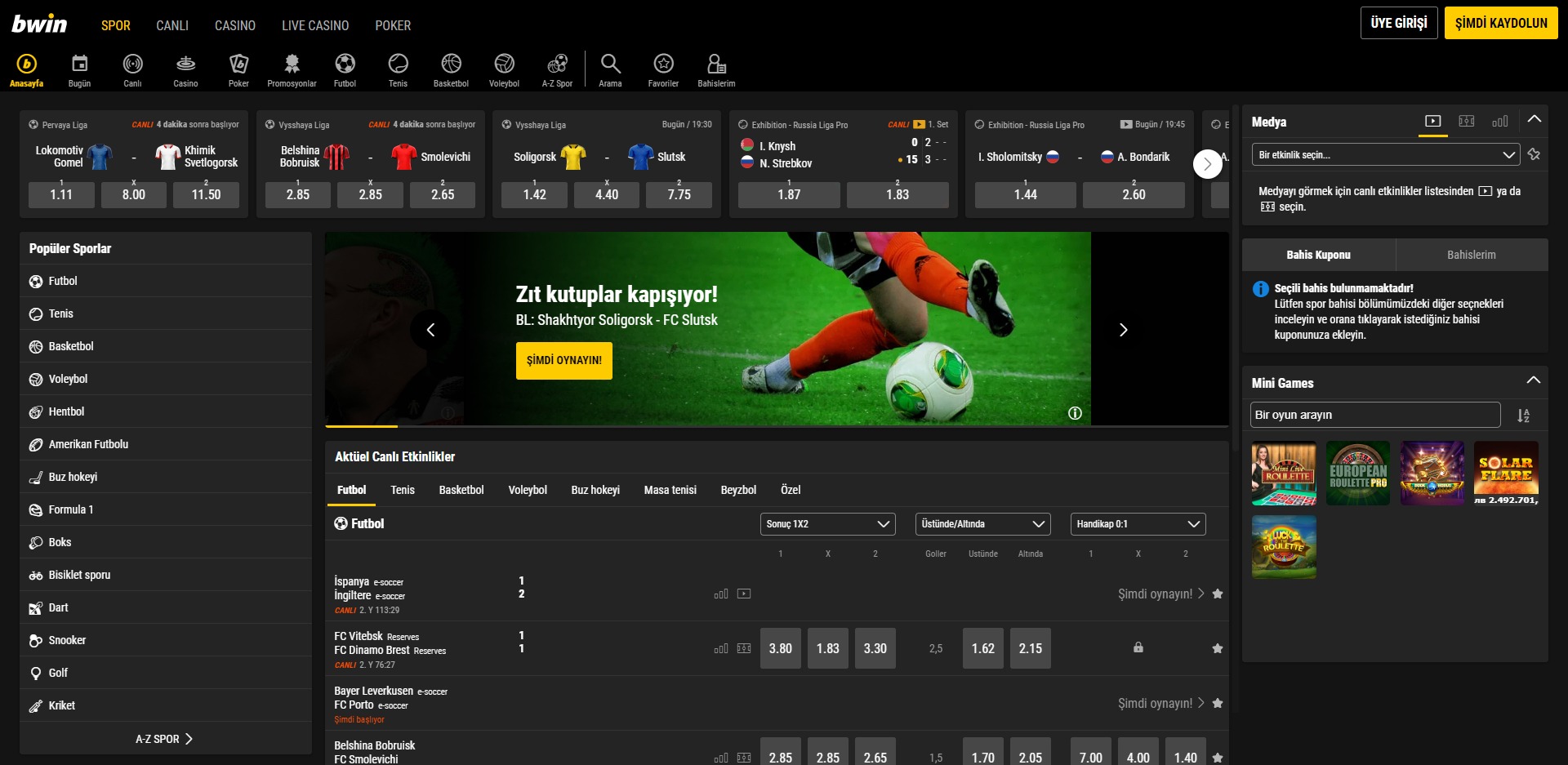Switch to the Bahislerim tab in bet slip
Viewport: 1568px width, 765px height.
click(x=1472, y=255)
